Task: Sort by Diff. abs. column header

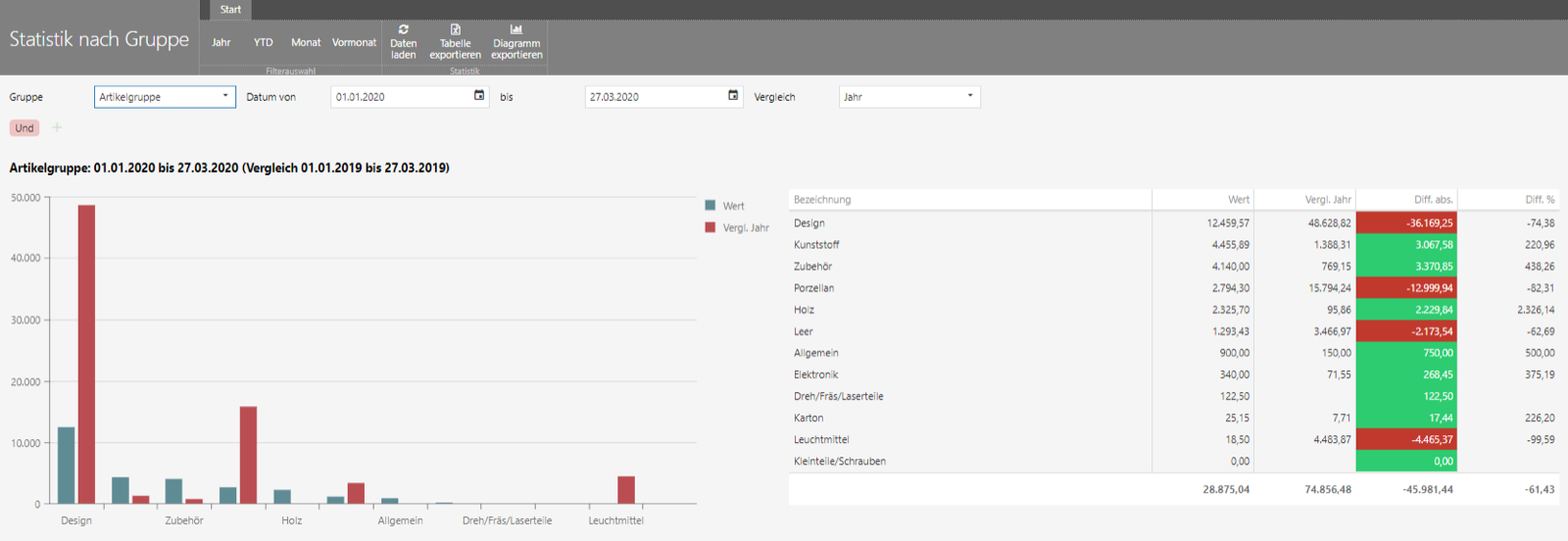Action: coord(1406,200)
